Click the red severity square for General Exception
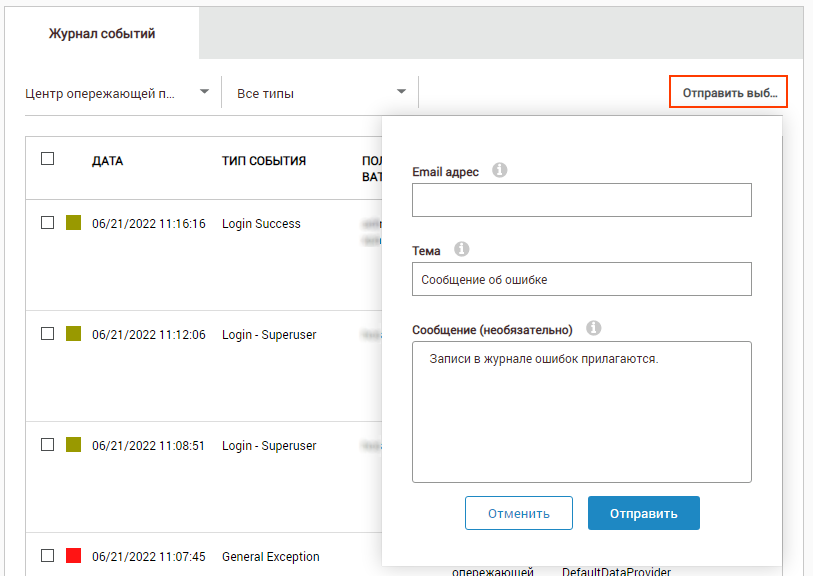The image size is (813, 576). [x=73, y=555]
